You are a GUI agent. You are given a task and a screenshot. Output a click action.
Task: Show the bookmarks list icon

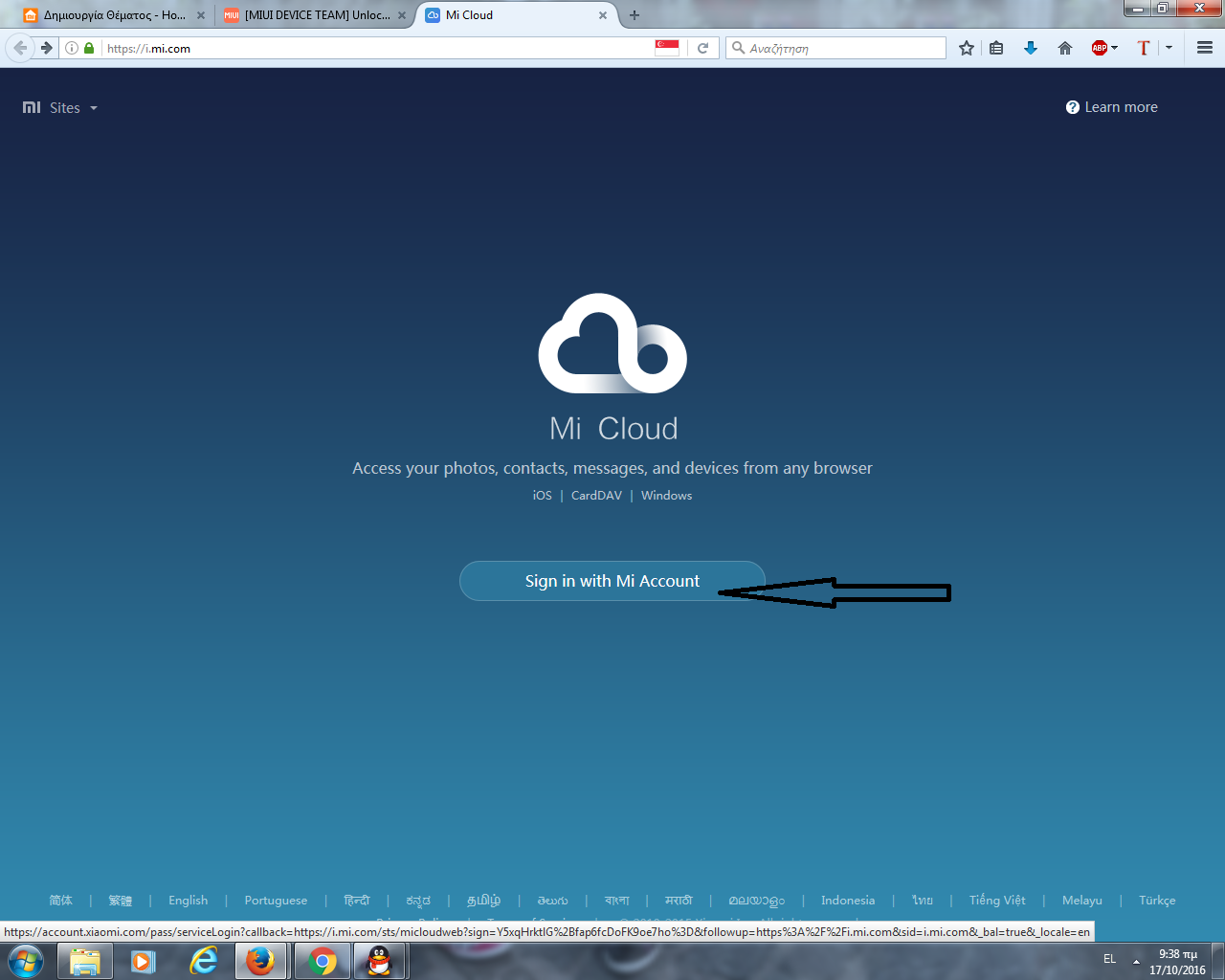pyautogui.click(x=996, y=48)
